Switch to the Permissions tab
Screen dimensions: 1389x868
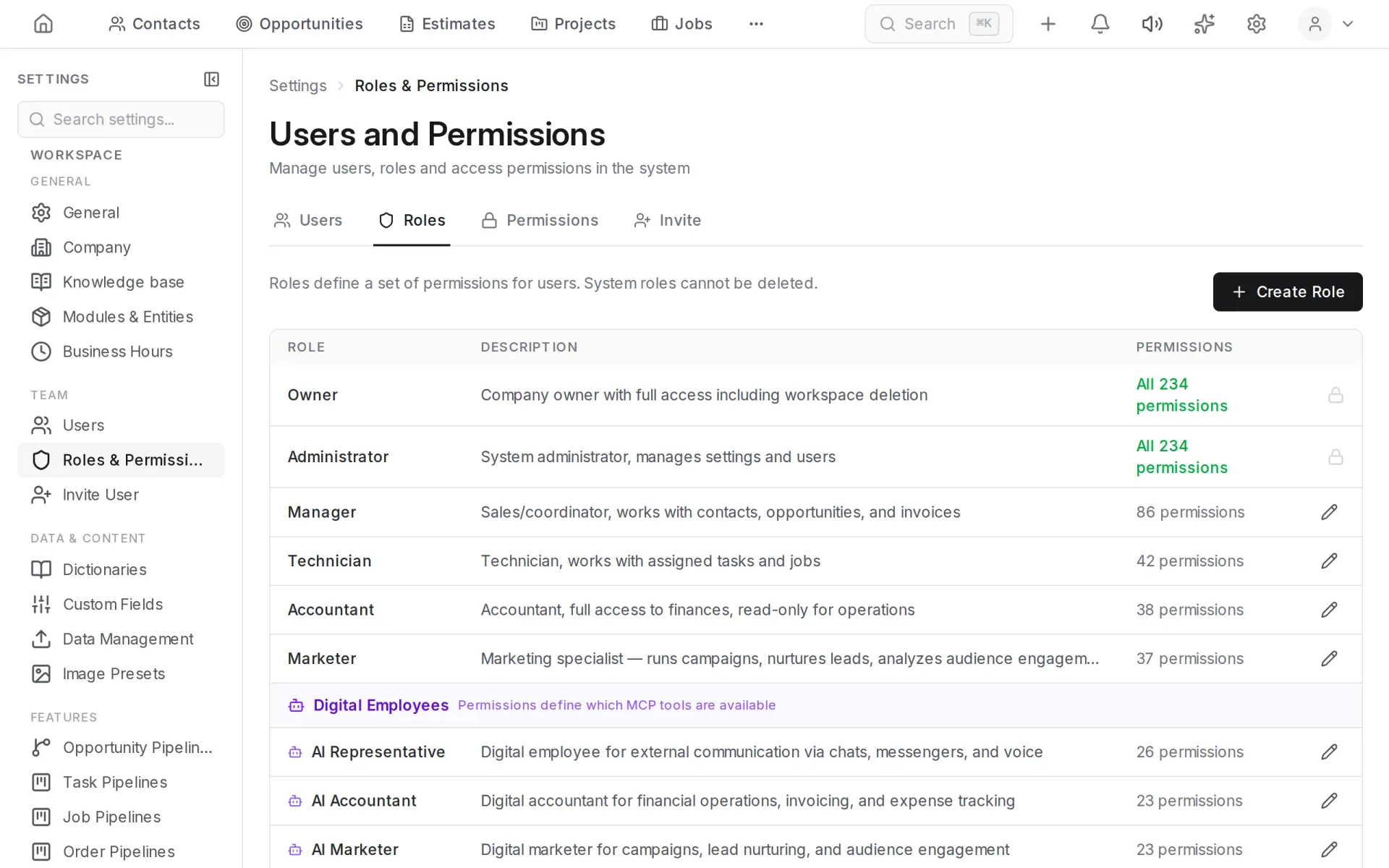tap(540, 220)
